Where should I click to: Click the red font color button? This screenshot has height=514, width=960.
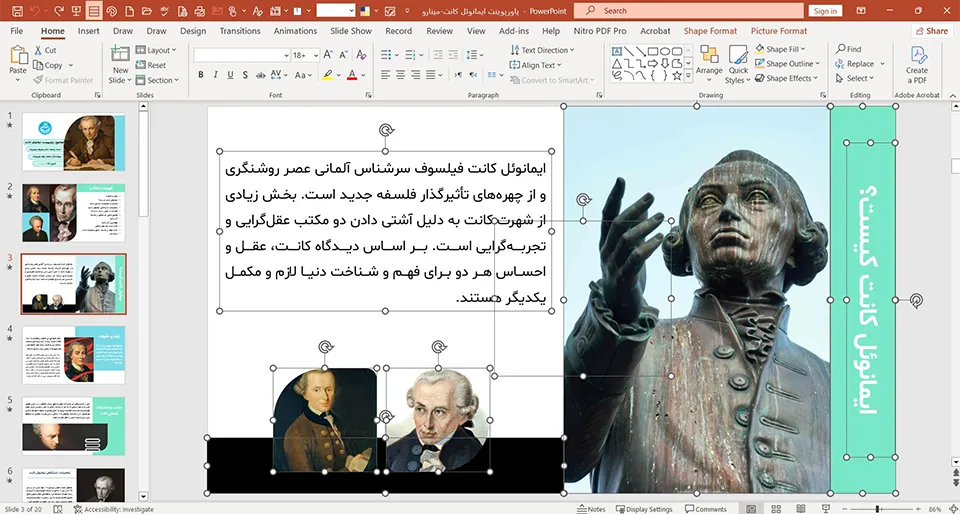pos(351,75)
